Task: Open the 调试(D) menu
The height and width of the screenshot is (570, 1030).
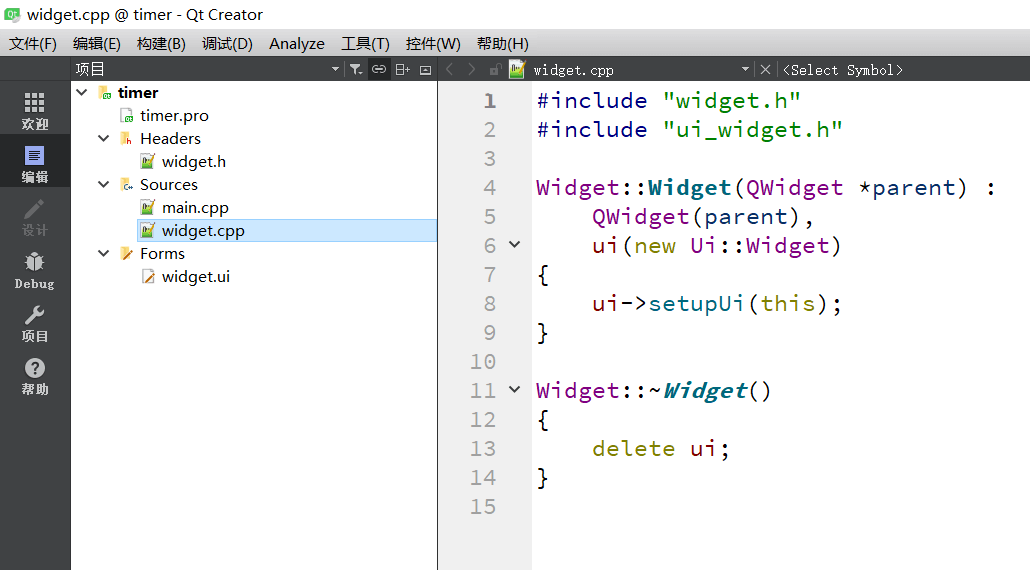Action: (x=227, y=43)
